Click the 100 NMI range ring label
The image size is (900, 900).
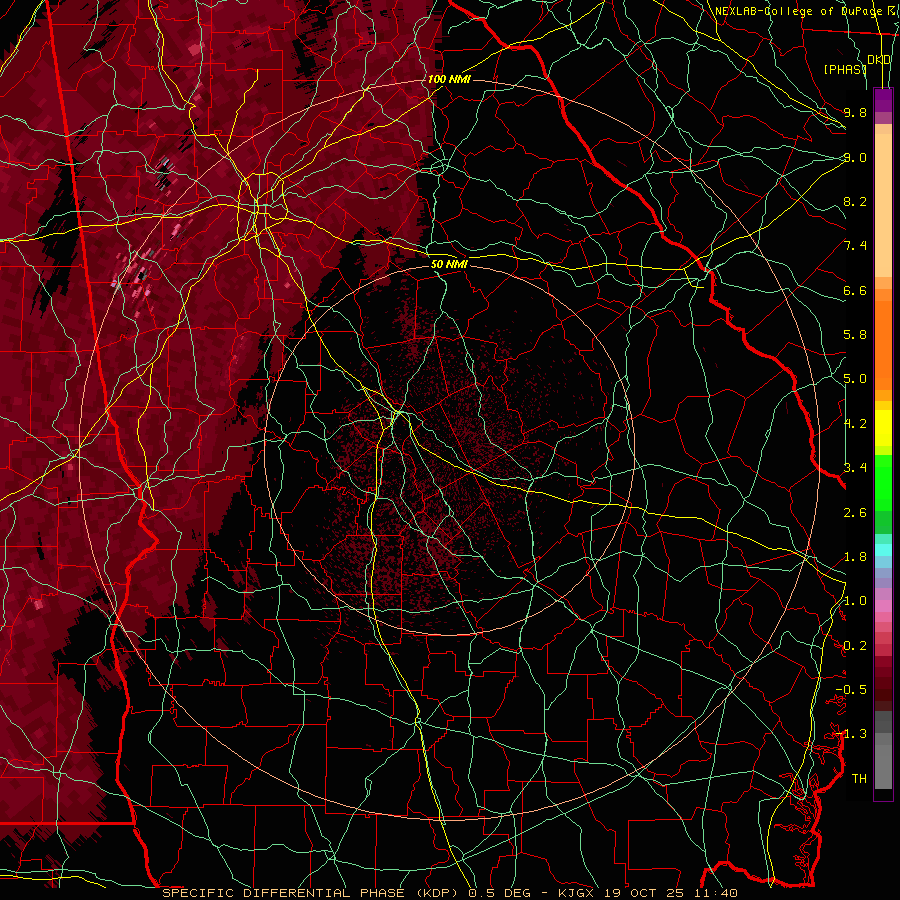click(x=449, y=79)
